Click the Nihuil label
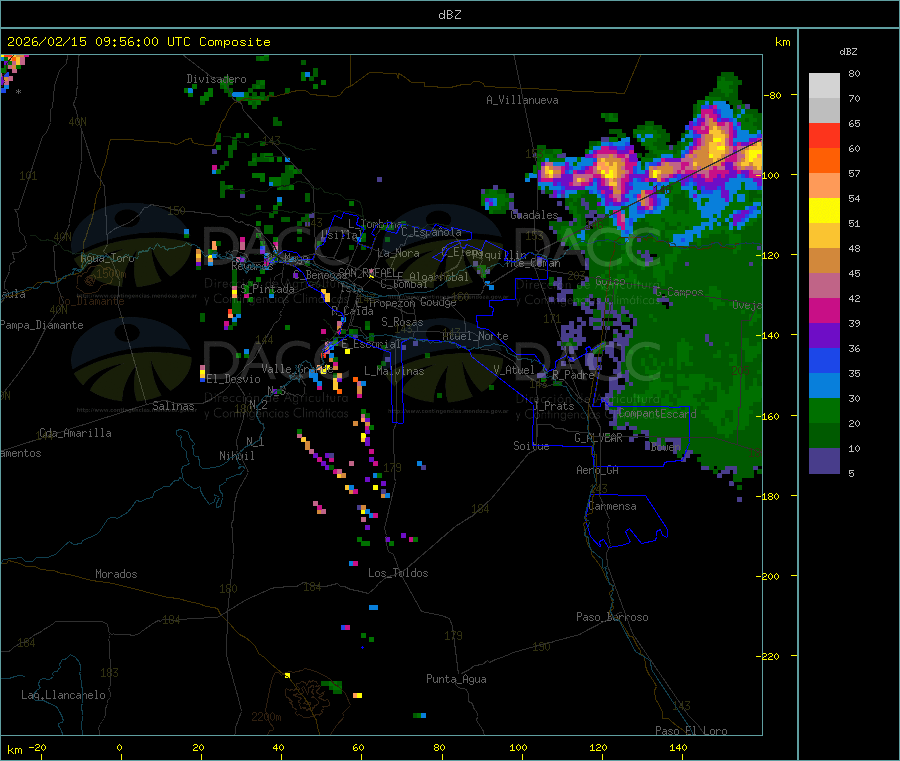The image size is (900, 761). (236, 456)
